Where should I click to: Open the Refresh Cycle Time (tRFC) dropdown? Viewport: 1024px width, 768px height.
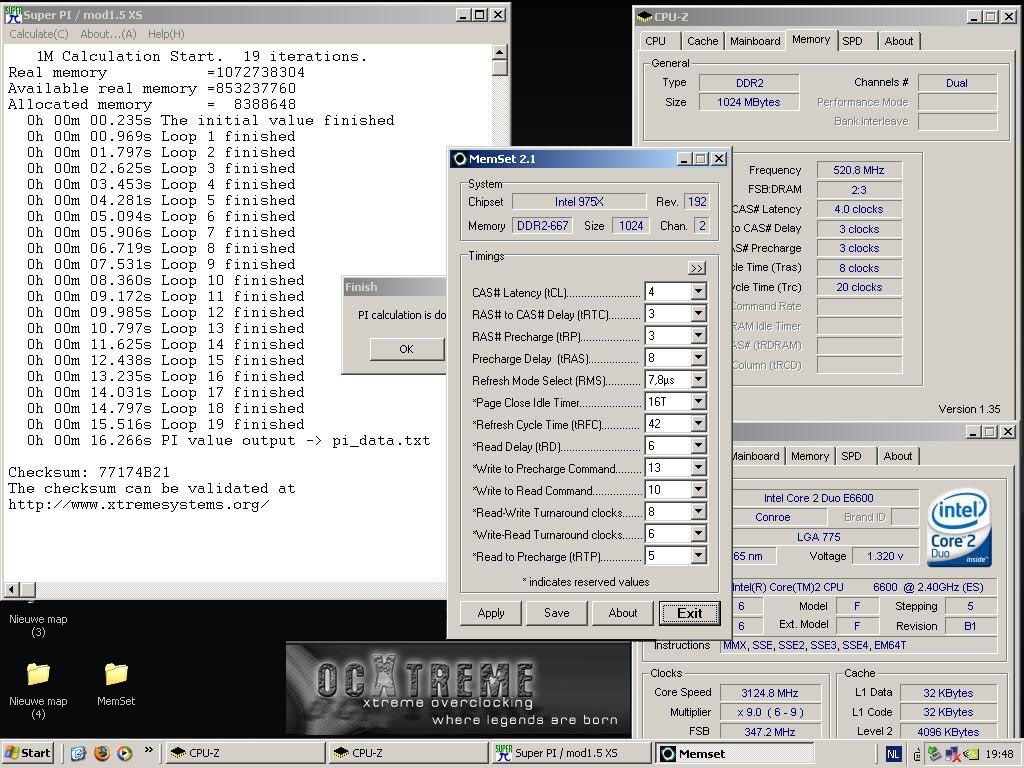pyautogui.click(x=698, y=424)
